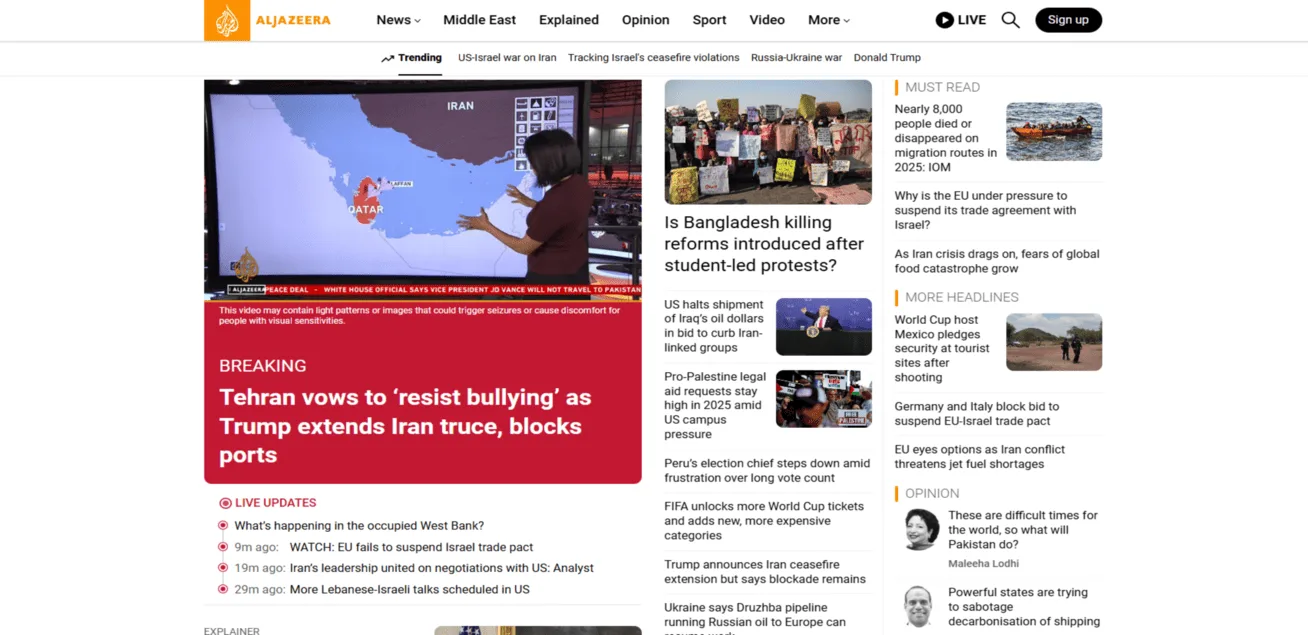
Task: Click the Trump podium thumbnail
Action: tap(824, 326)
